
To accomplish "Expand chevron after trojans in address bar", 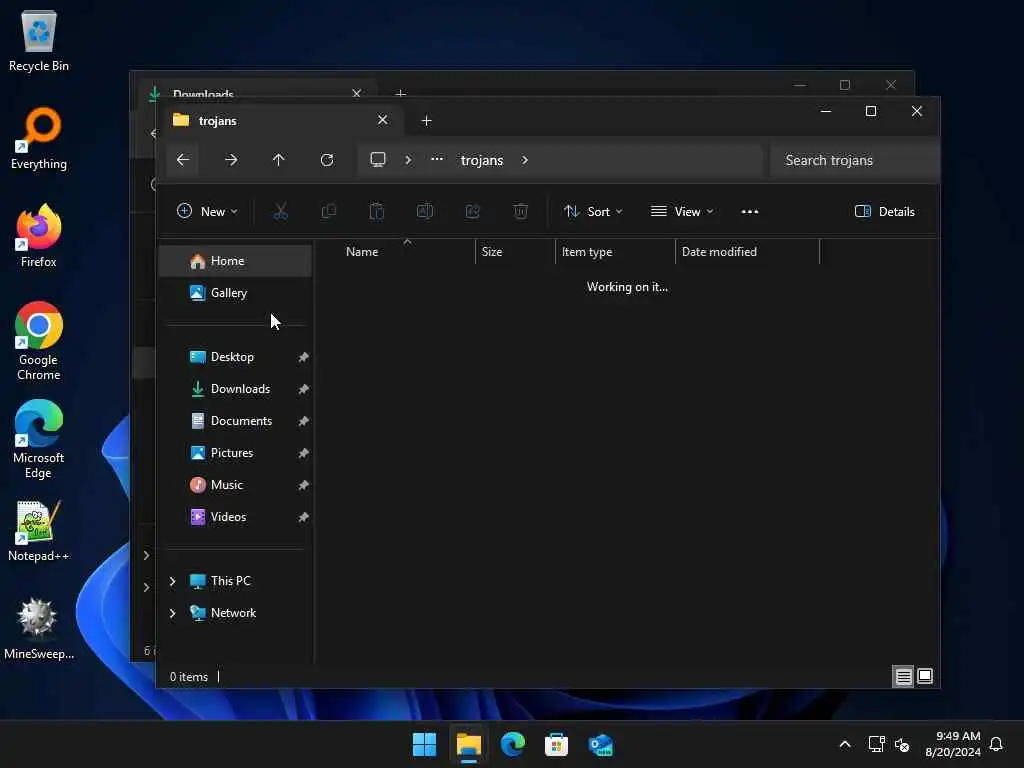I will 525,160.
